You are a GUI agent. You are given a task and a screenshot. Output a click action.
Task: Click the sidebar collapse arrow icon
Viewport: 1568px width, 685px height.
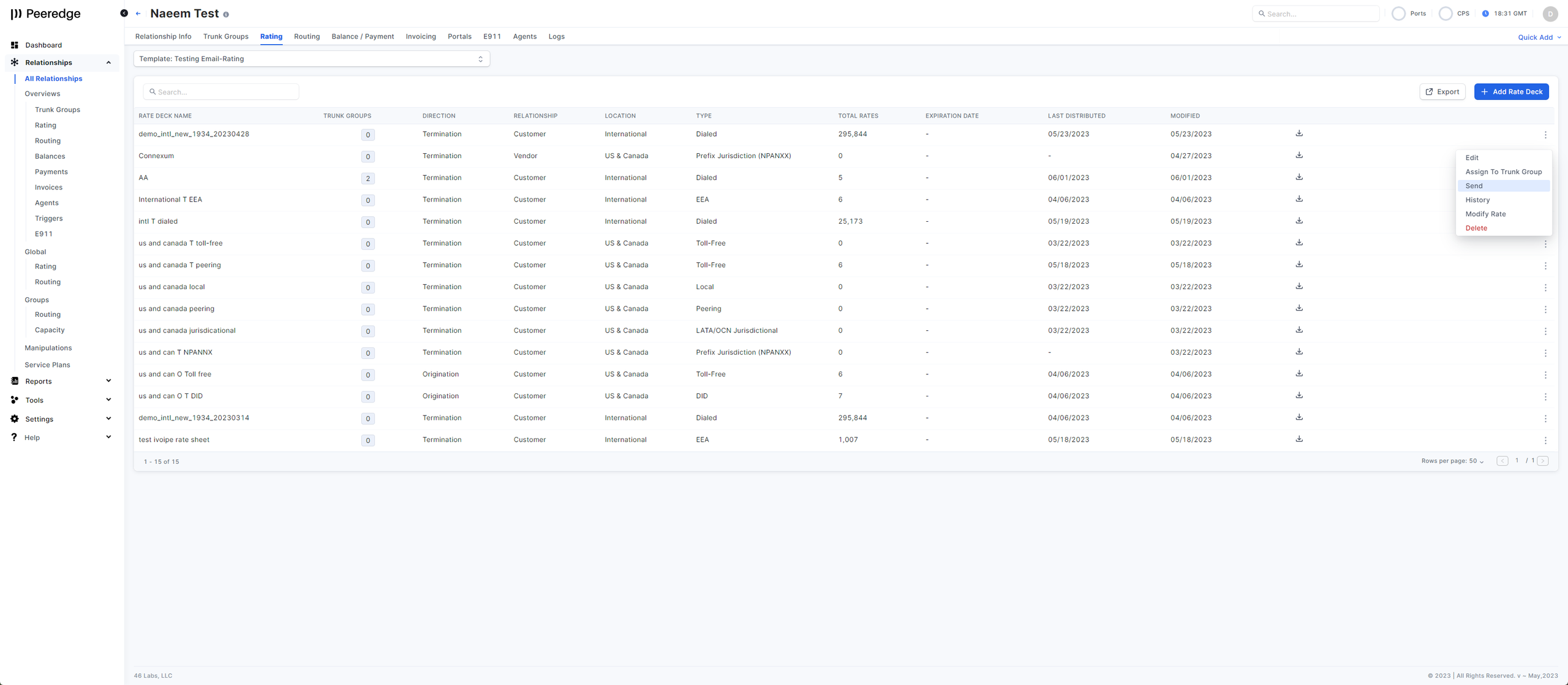[124, 13]
